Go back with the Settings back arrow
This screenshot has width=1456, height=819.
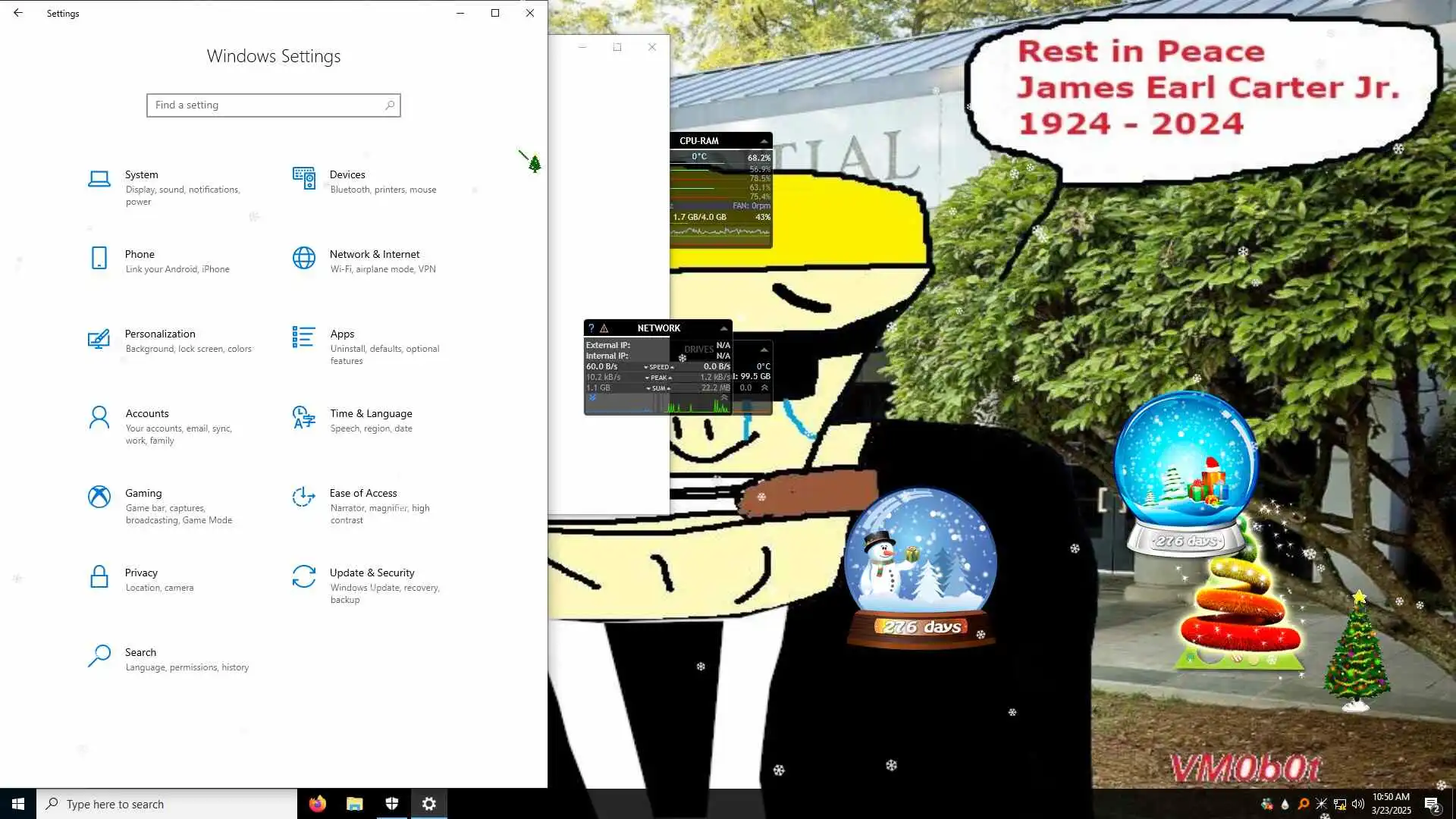(x=18, y=13)
